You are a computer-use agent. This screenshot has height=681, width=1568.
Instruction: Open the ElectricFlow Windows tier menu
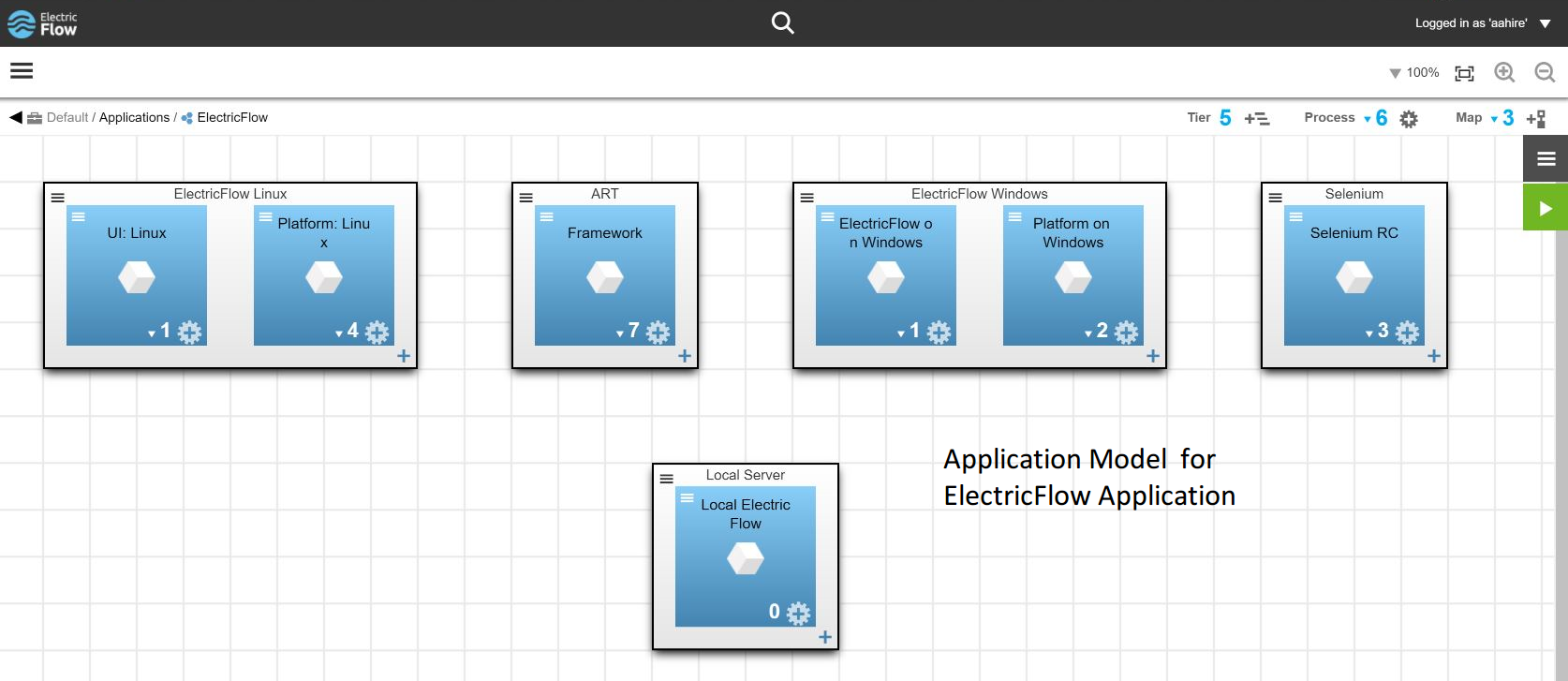[x=807, y=198]
